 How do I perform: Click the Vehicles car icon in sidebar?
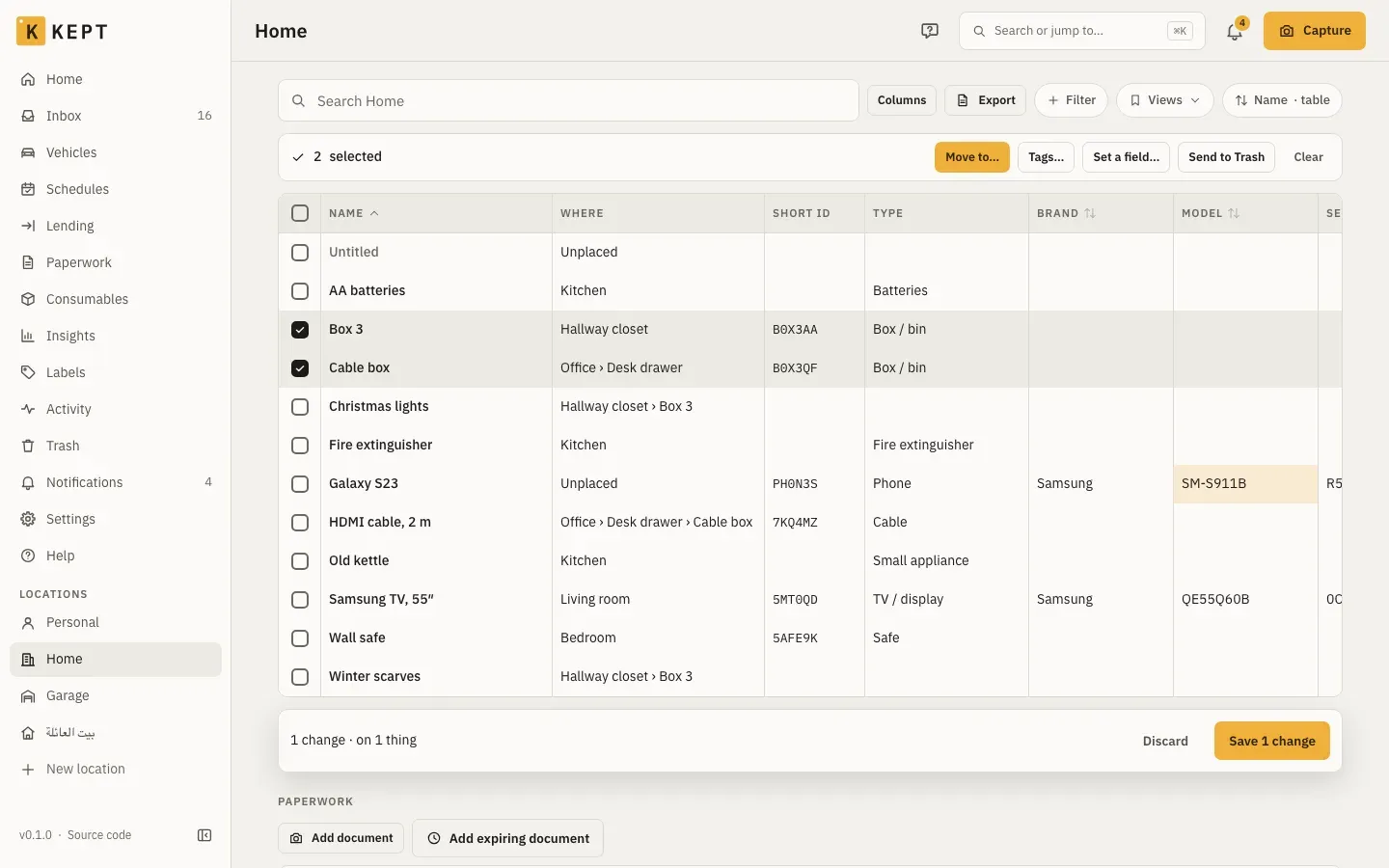28,152
